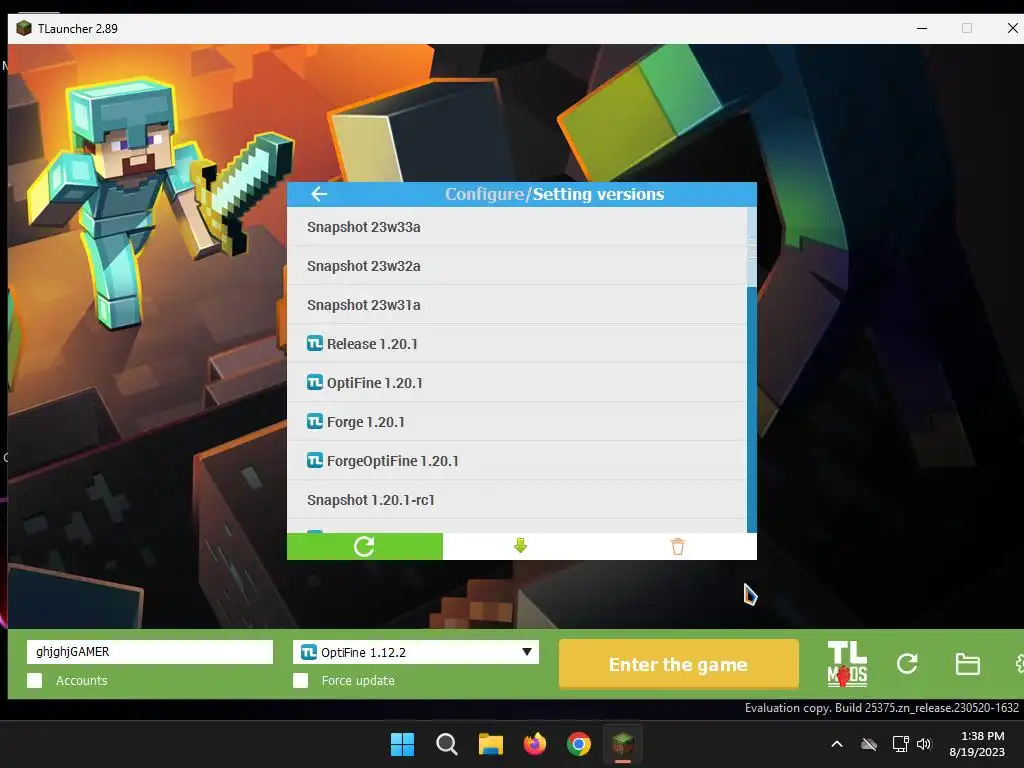Select Snapshot 23w32a row
This screenshot has height=768, width=1024.
click(517, 266)
